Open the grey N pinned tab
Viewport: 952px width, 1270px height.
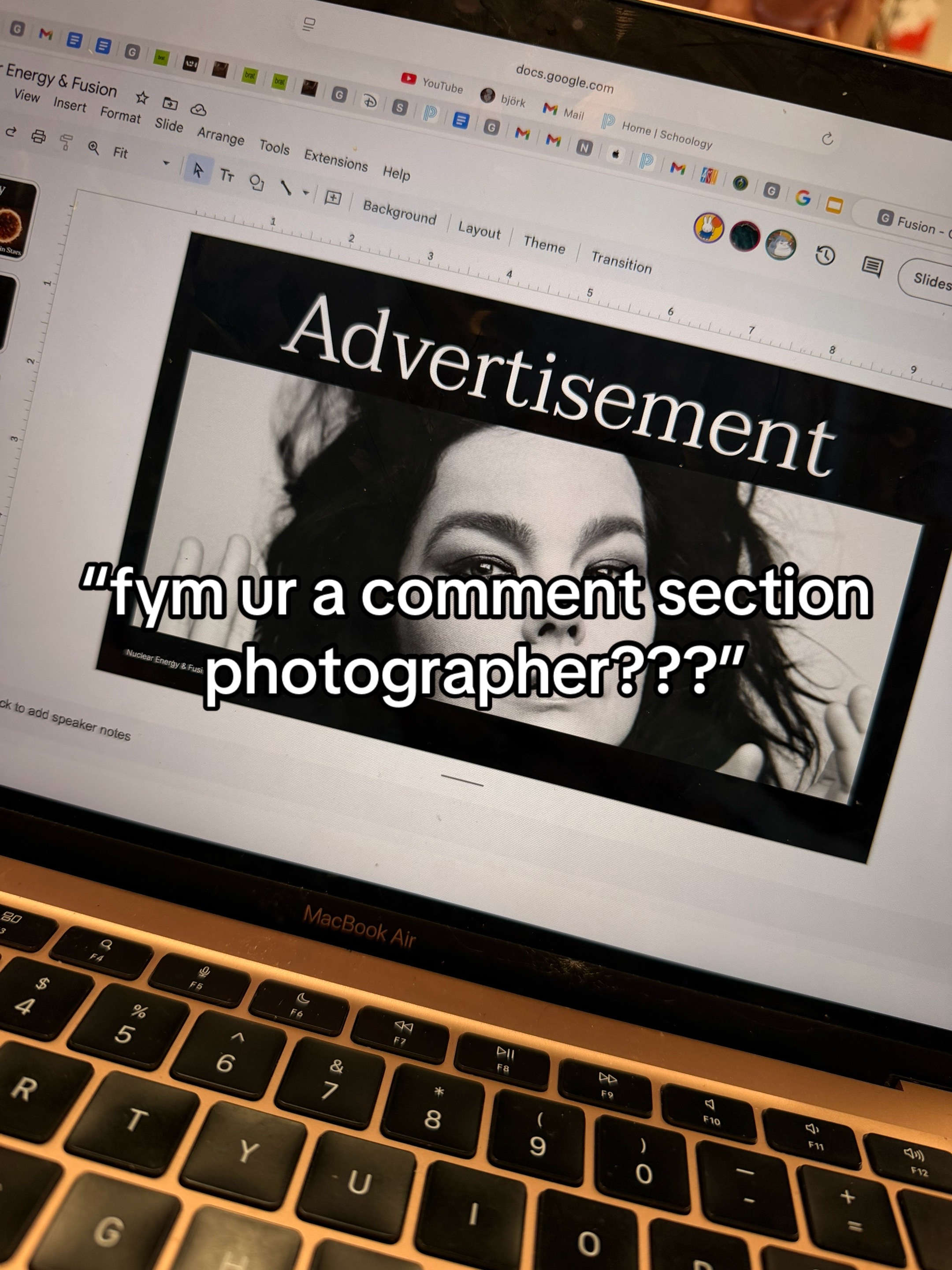pyautogui.click(x=584, y=148)
